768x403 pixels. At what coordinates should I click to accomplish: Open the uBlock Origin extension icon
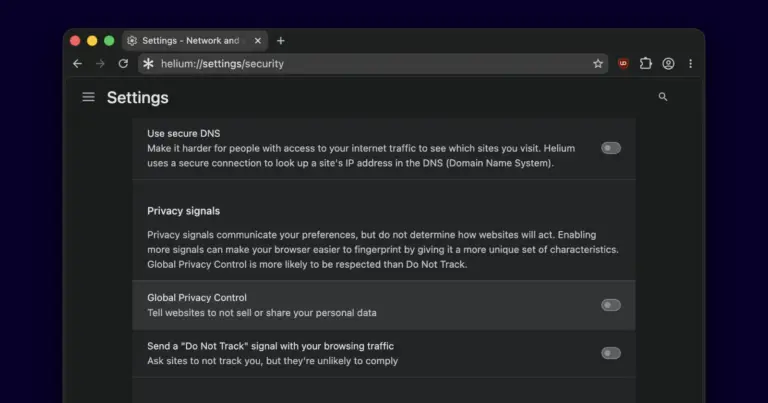click(623, 64)
